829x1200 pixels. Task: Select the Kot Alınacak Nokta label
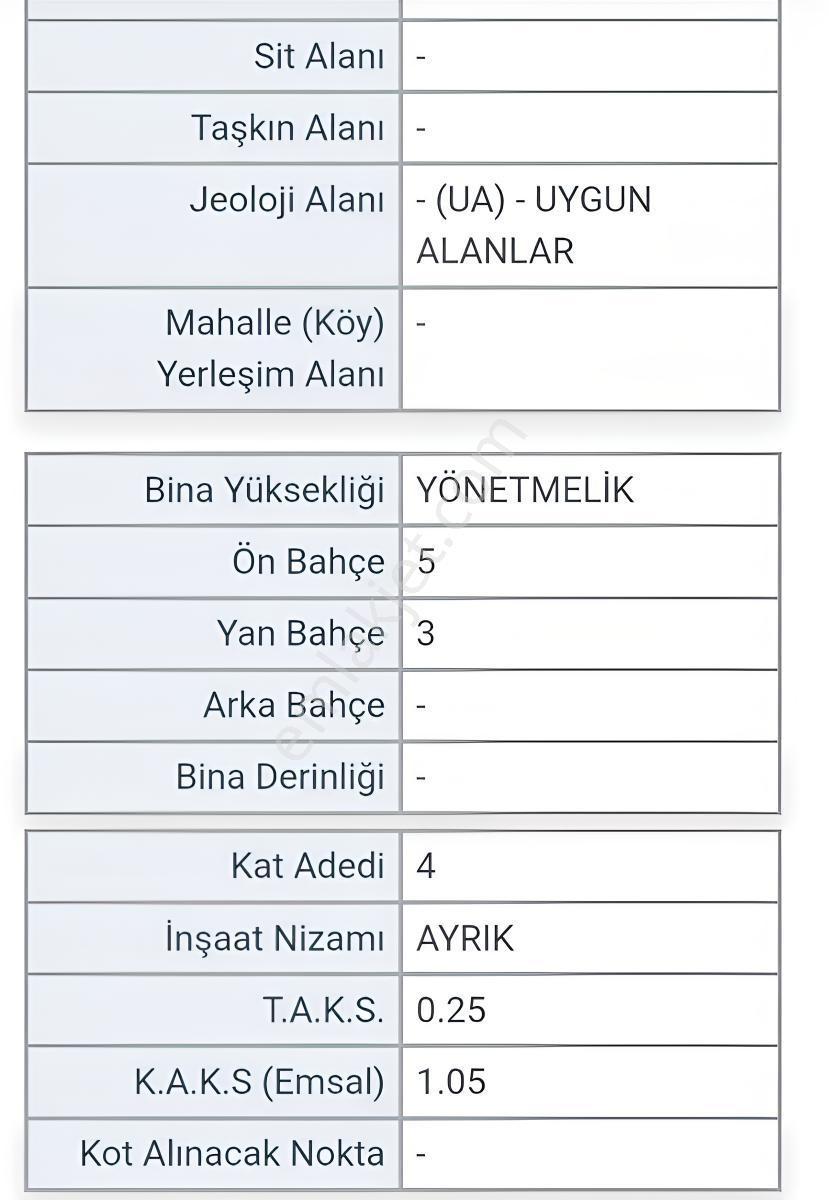click(232, 1154)
